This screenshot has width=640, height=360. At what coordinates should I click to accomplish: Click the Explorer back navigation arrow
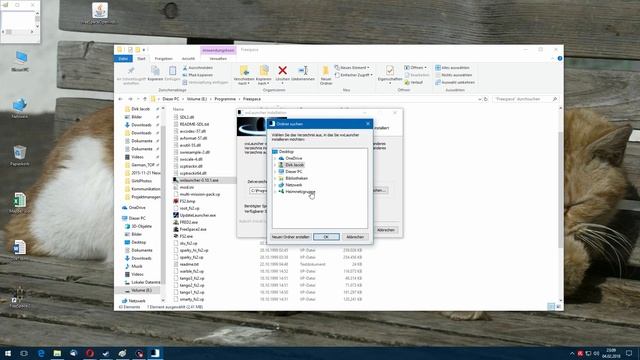[120, 99]
